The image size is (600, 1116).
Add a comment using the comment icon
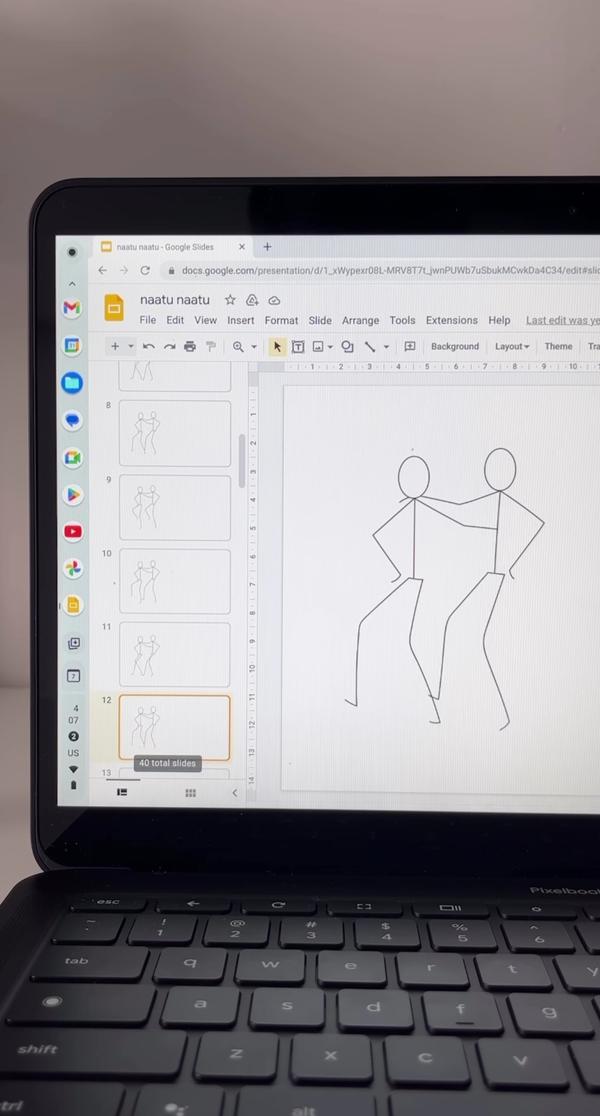pyautogui.click(x=410, y=346)
